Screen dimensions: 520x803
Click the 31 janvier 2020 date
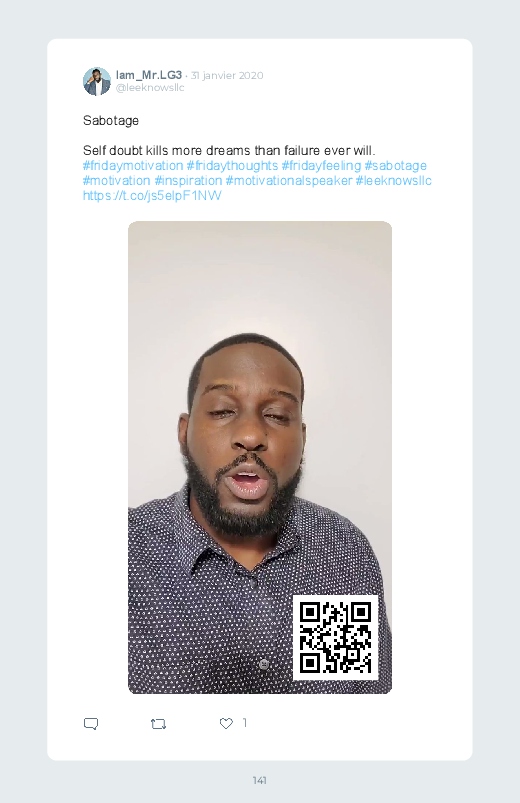coord(227,75)
